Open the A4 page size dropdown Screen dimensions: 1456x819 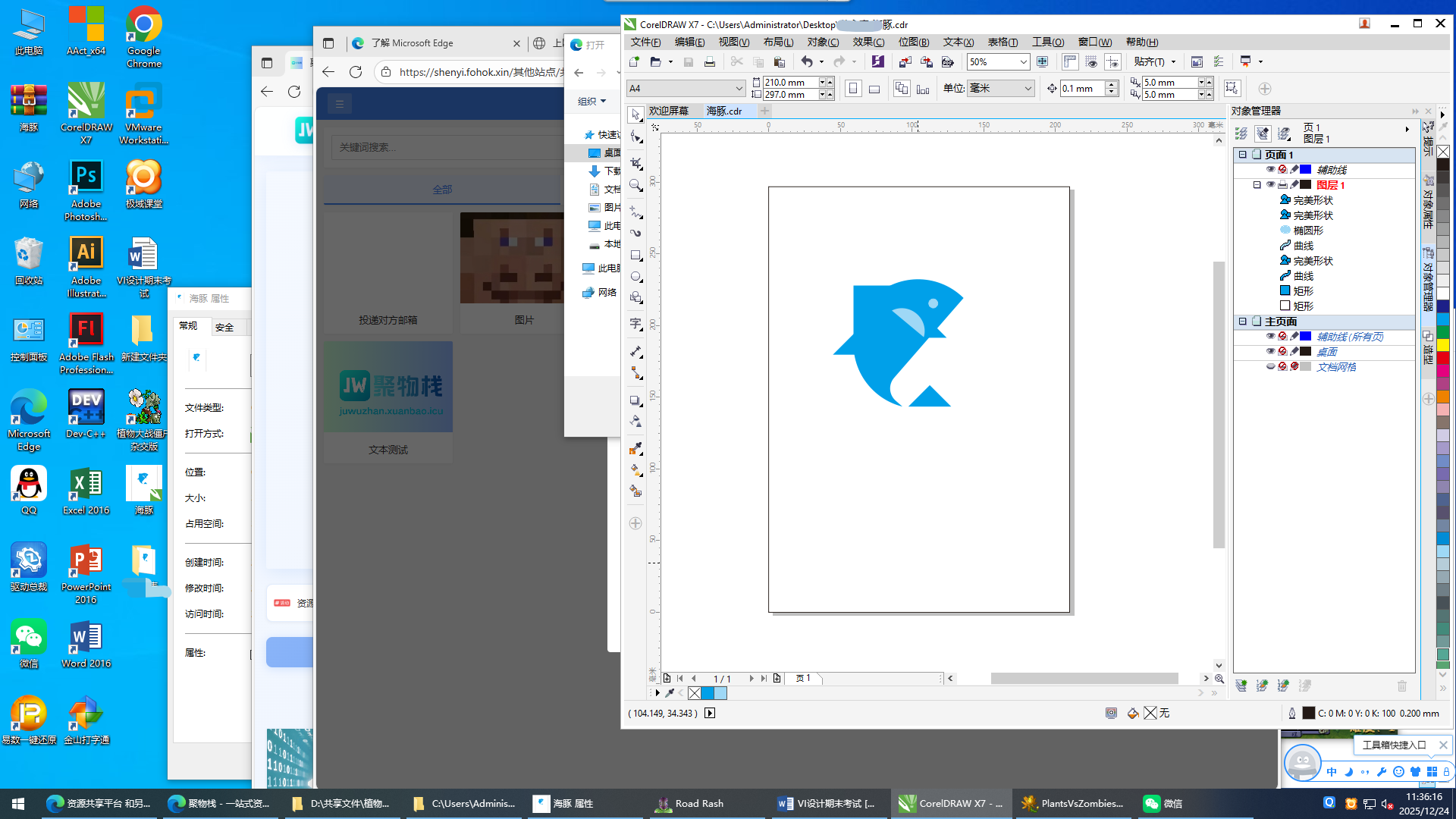coord(739,89)
